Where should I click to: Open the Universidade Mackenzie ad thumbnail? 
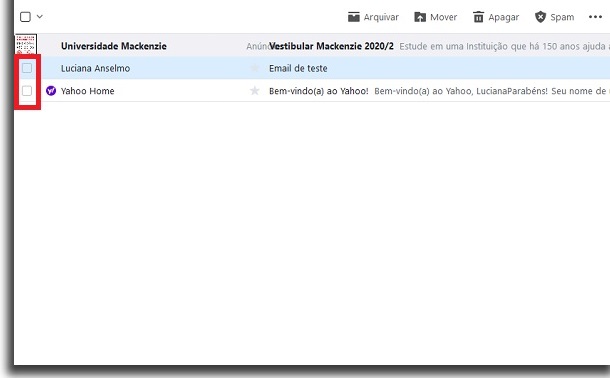click(26, 44)
